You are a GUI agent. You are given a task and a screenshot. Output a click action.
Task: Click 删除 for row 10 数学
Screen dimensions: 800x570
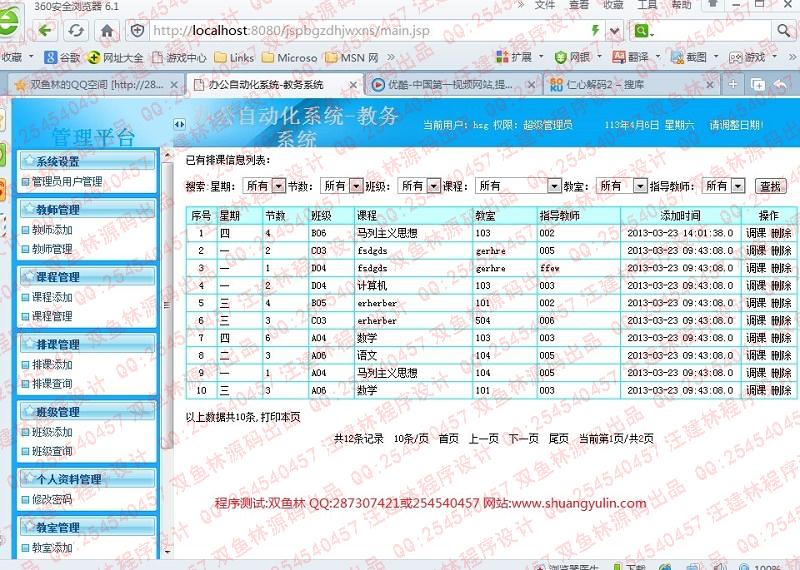click(781, 390)
